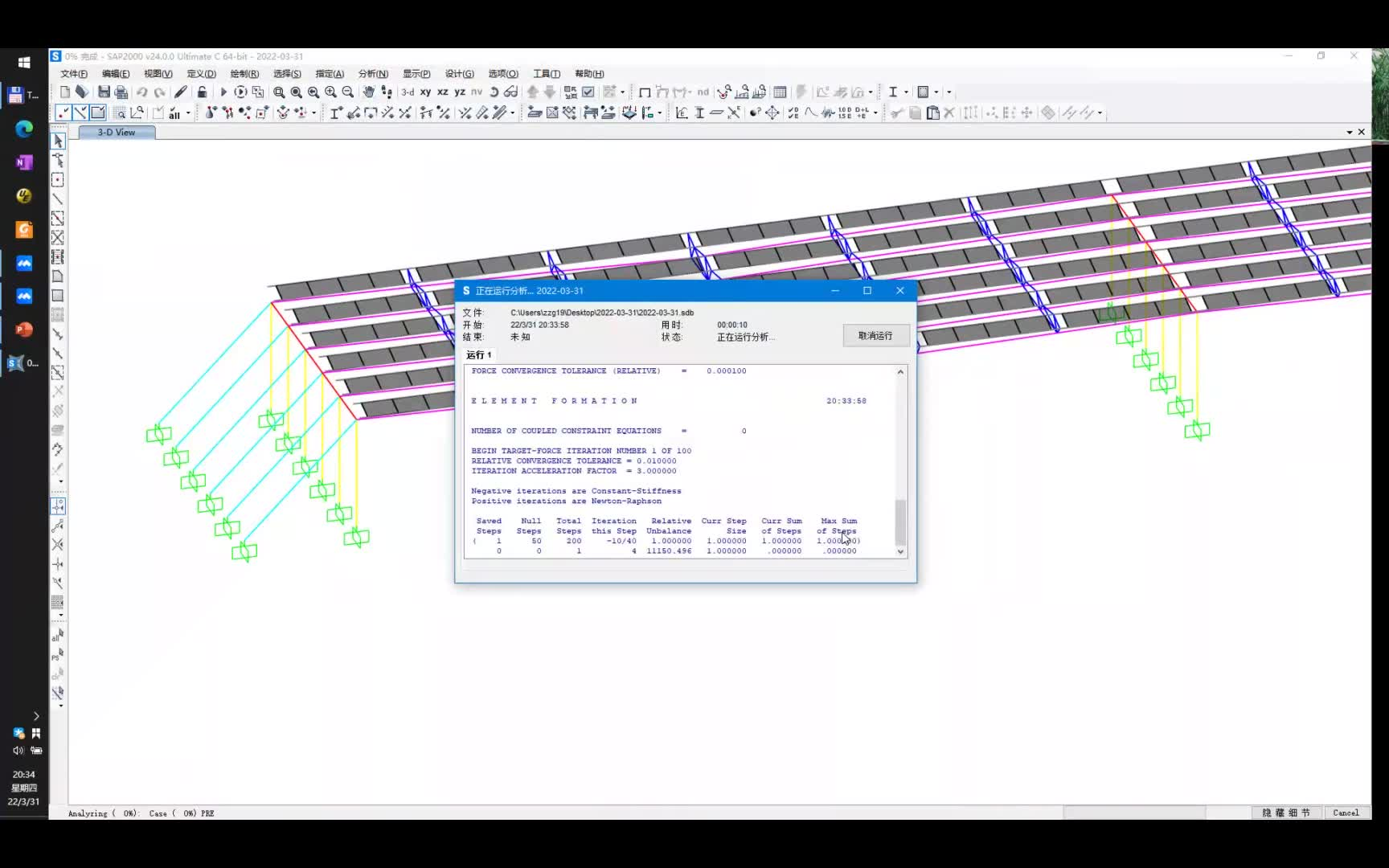Screen dimensions: 1389x868
Task: Click the scroll down arrow in analysis log
Action: (900, 552)
